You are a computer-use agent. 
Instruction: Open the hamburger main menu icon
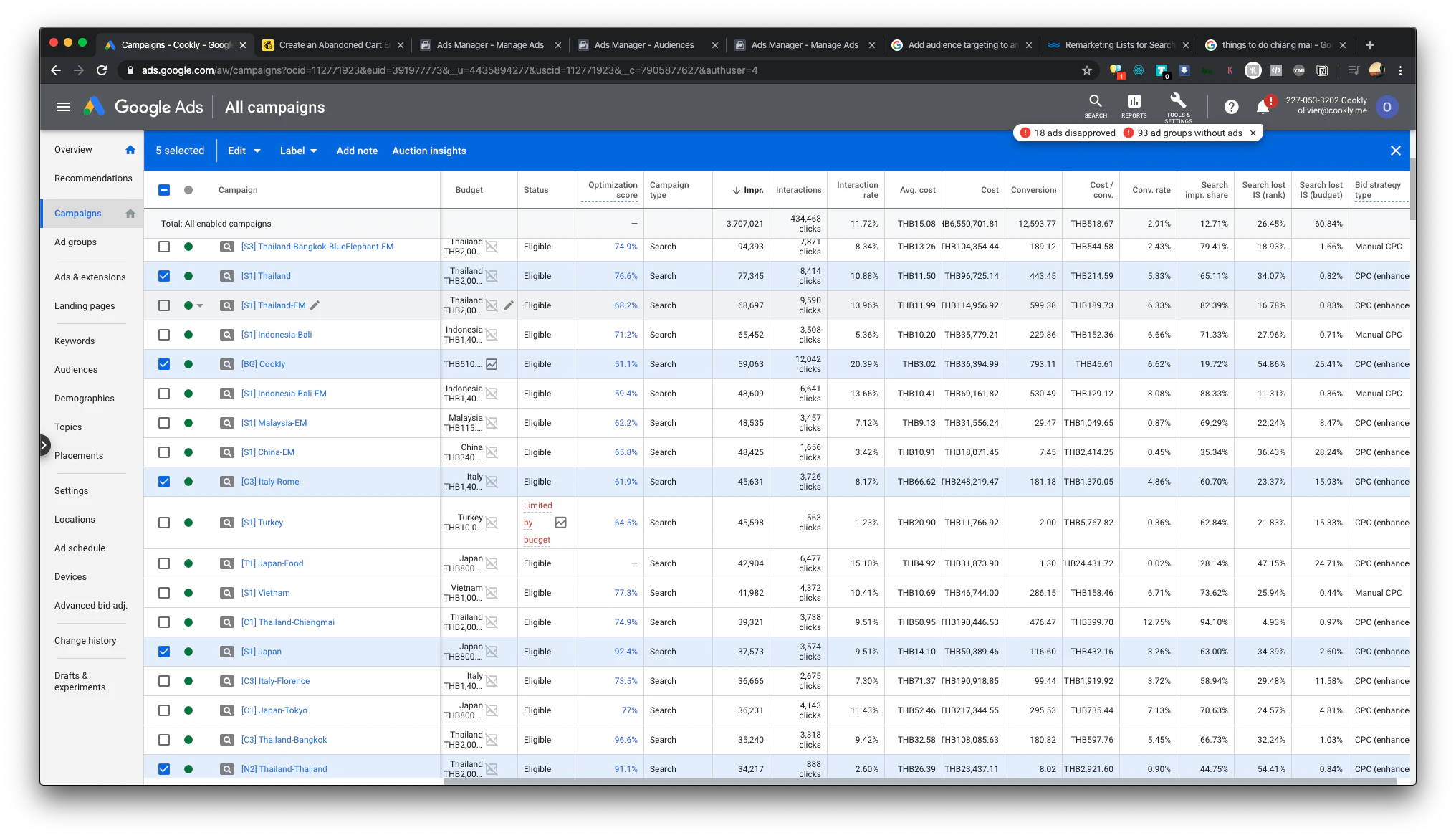coord(63,107)
